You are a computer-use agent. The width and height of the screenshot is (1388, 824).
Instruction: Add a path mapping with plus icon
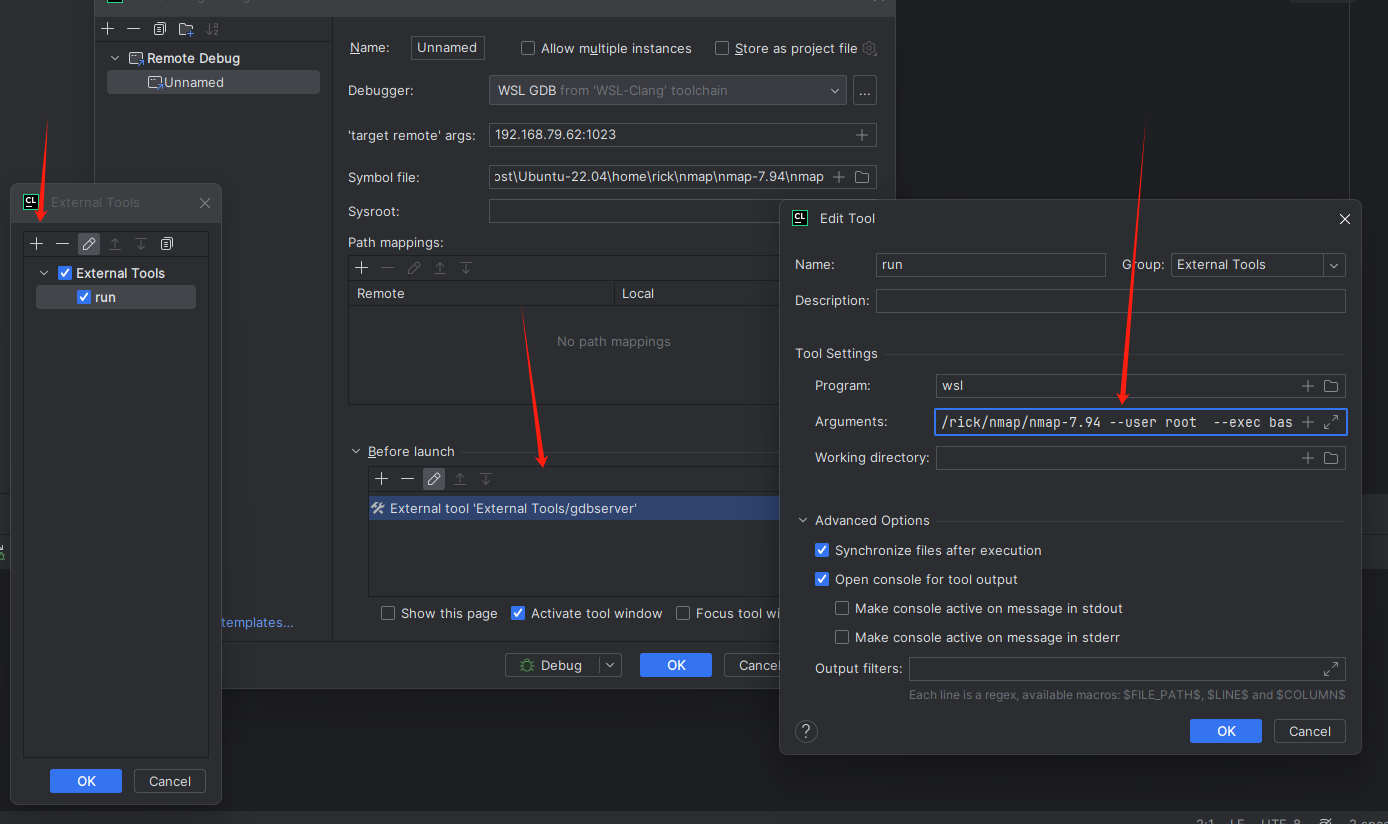(362, 268)
